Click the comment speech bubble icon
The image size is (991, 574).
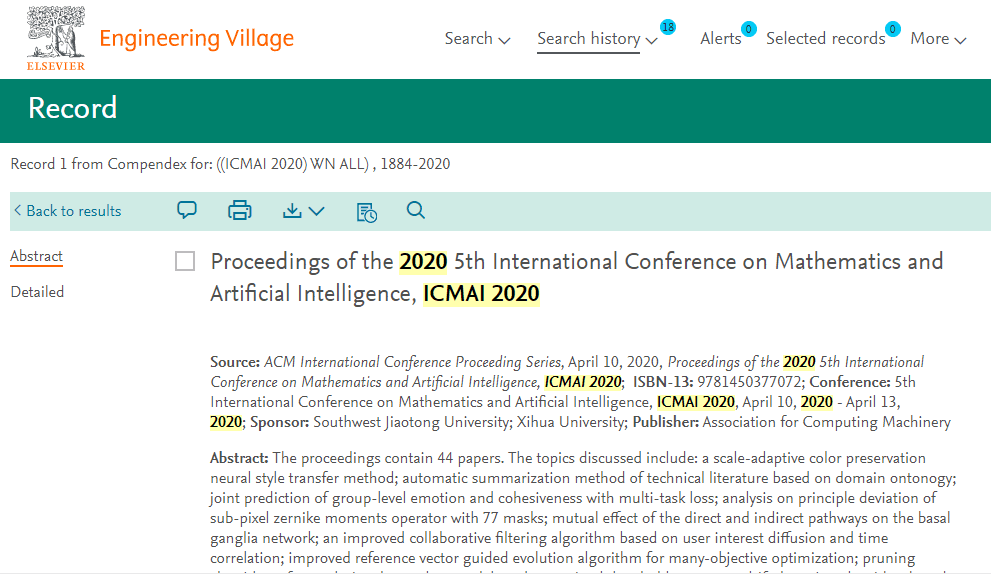[x=187, y=210]
